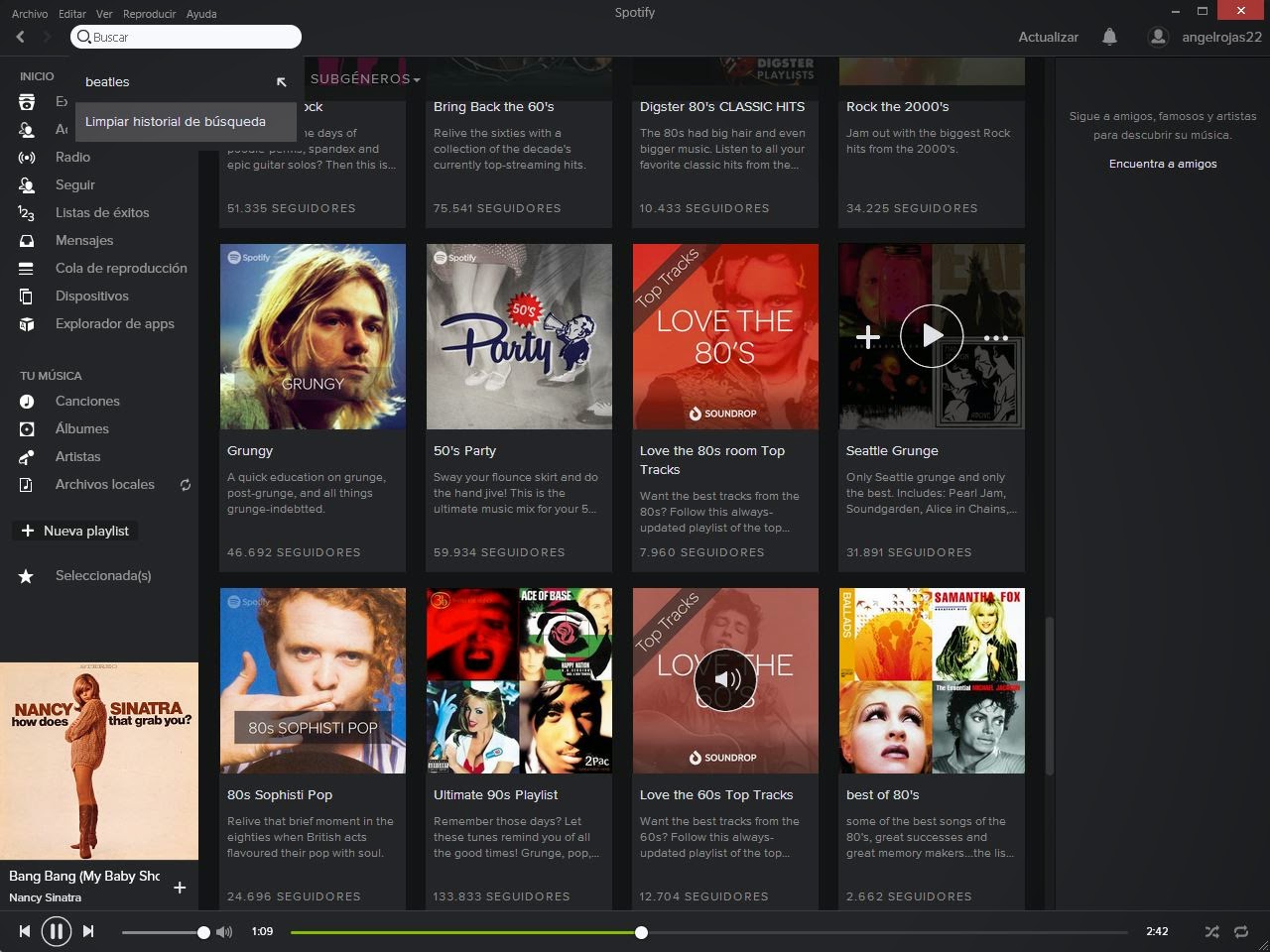This screenshot has width=1270, height=952.
Task: Click the Archivos locales icon
Action: [x=27, y=484]
